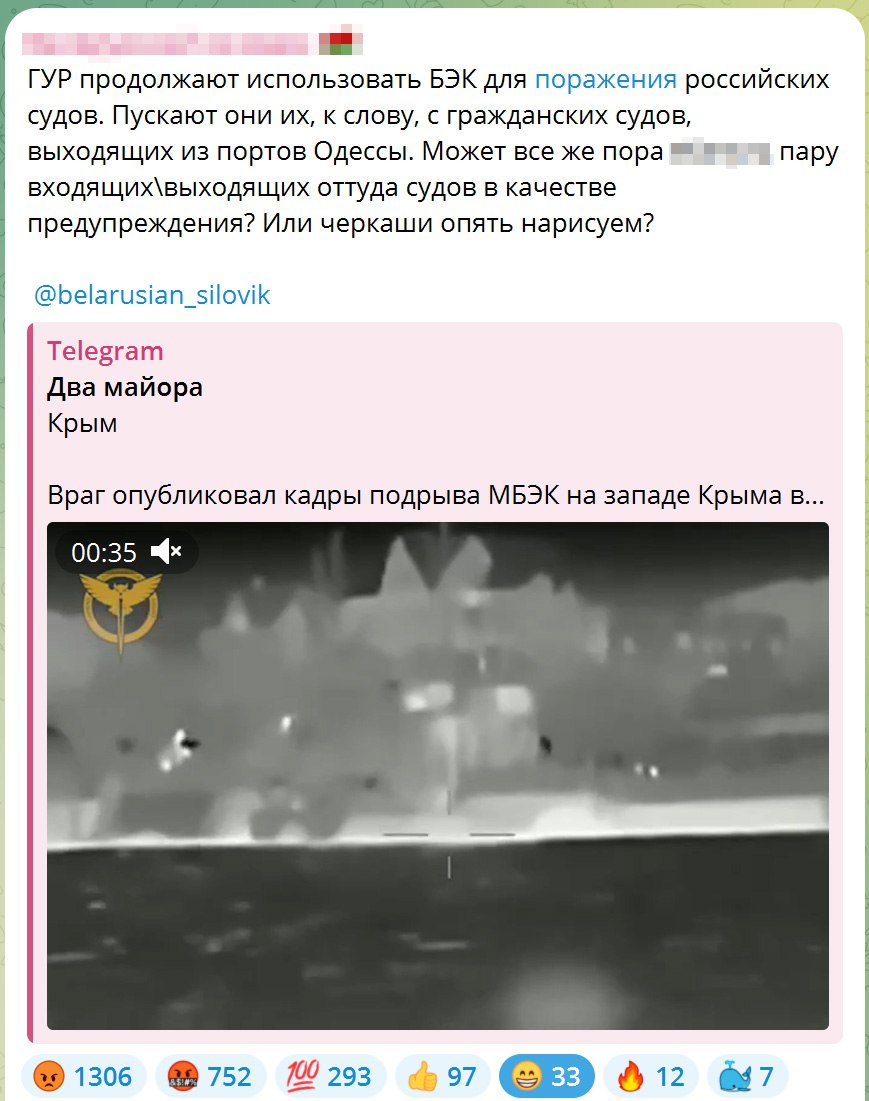Add the cursing face reaction 752
The height and width of the screenshot is (1101, 869).
[x=210, y=1076]
